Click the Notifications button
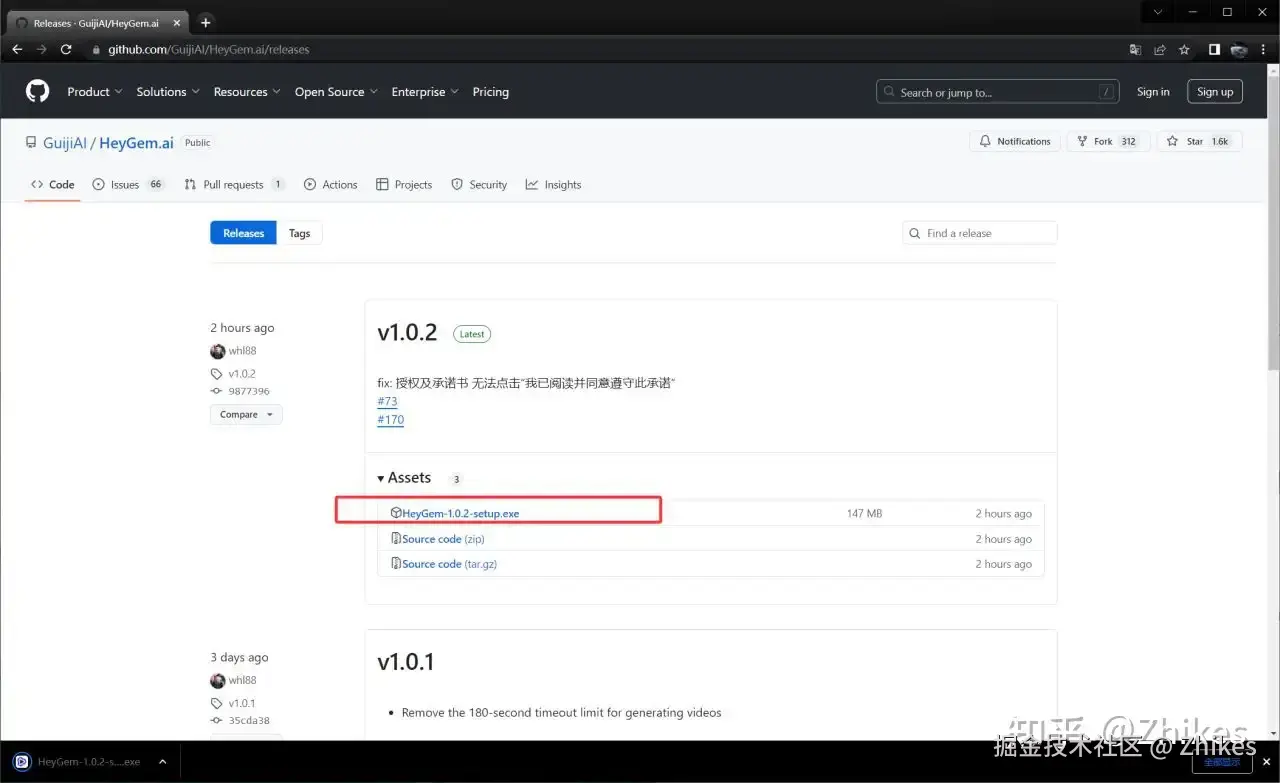 tap(1015, 141)
